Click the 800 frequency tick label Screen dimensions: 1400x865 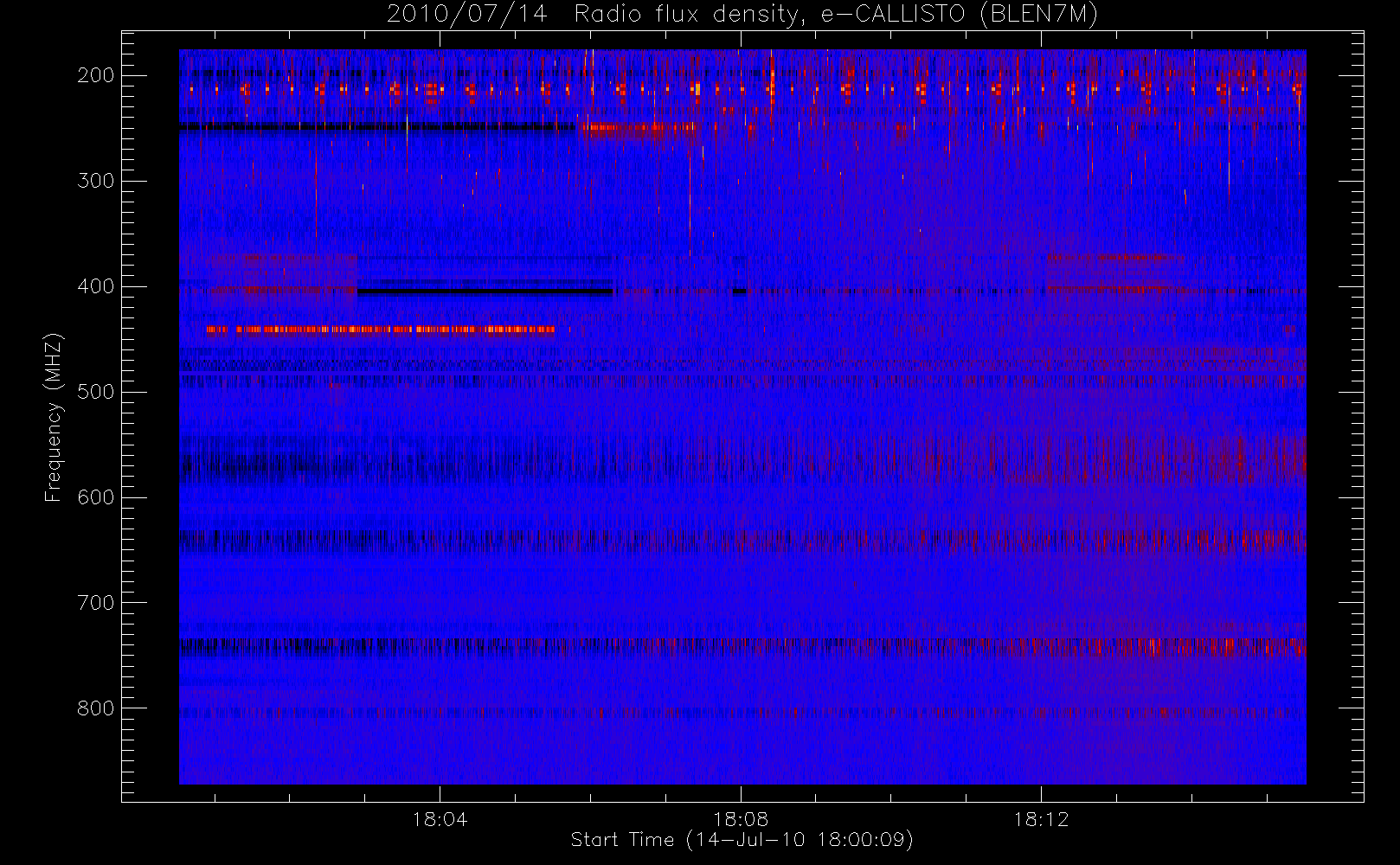click(95, 708)
